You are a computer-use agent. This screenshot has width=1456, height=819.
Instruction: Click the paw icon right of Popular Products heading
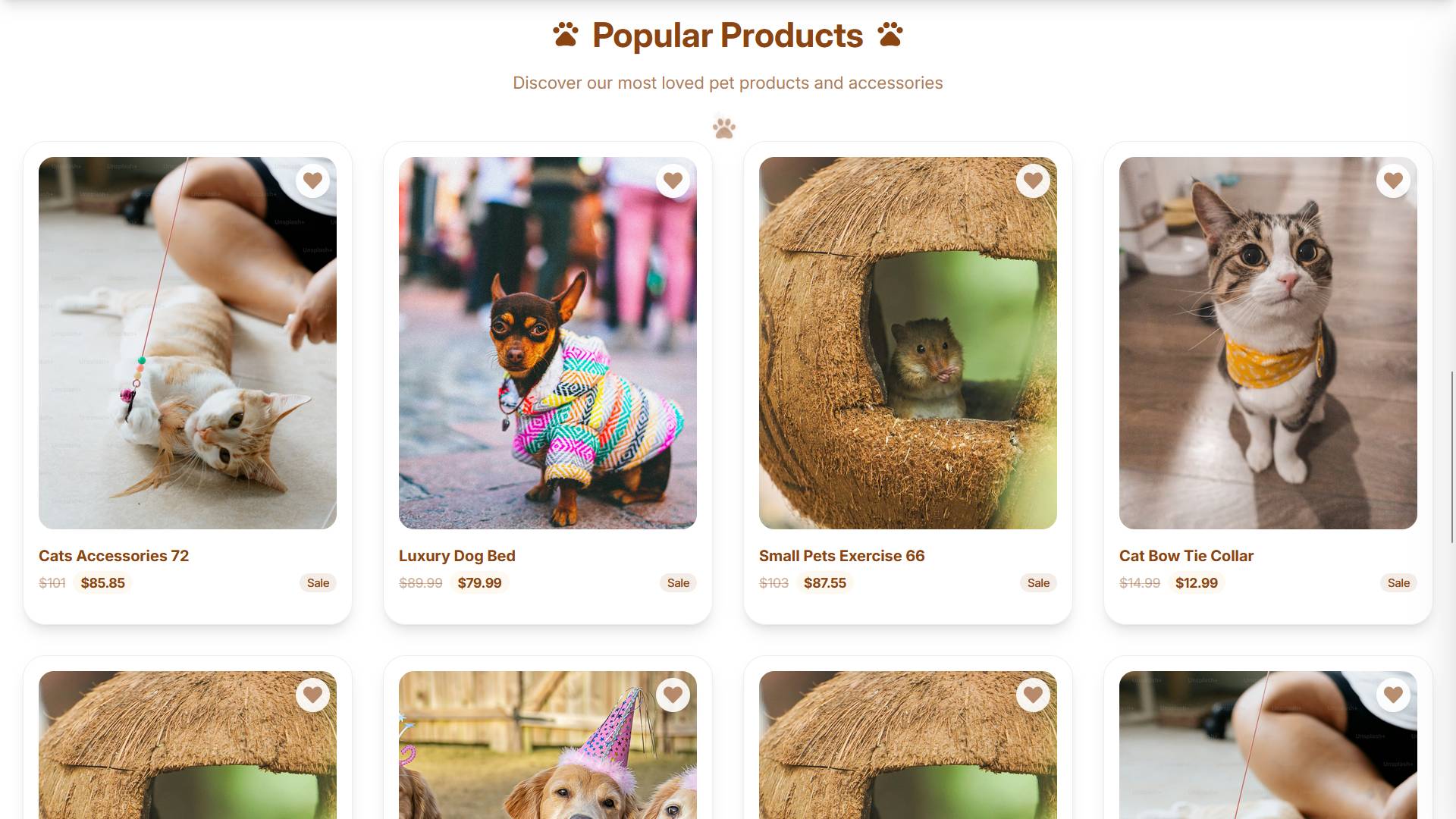point(891,34)
